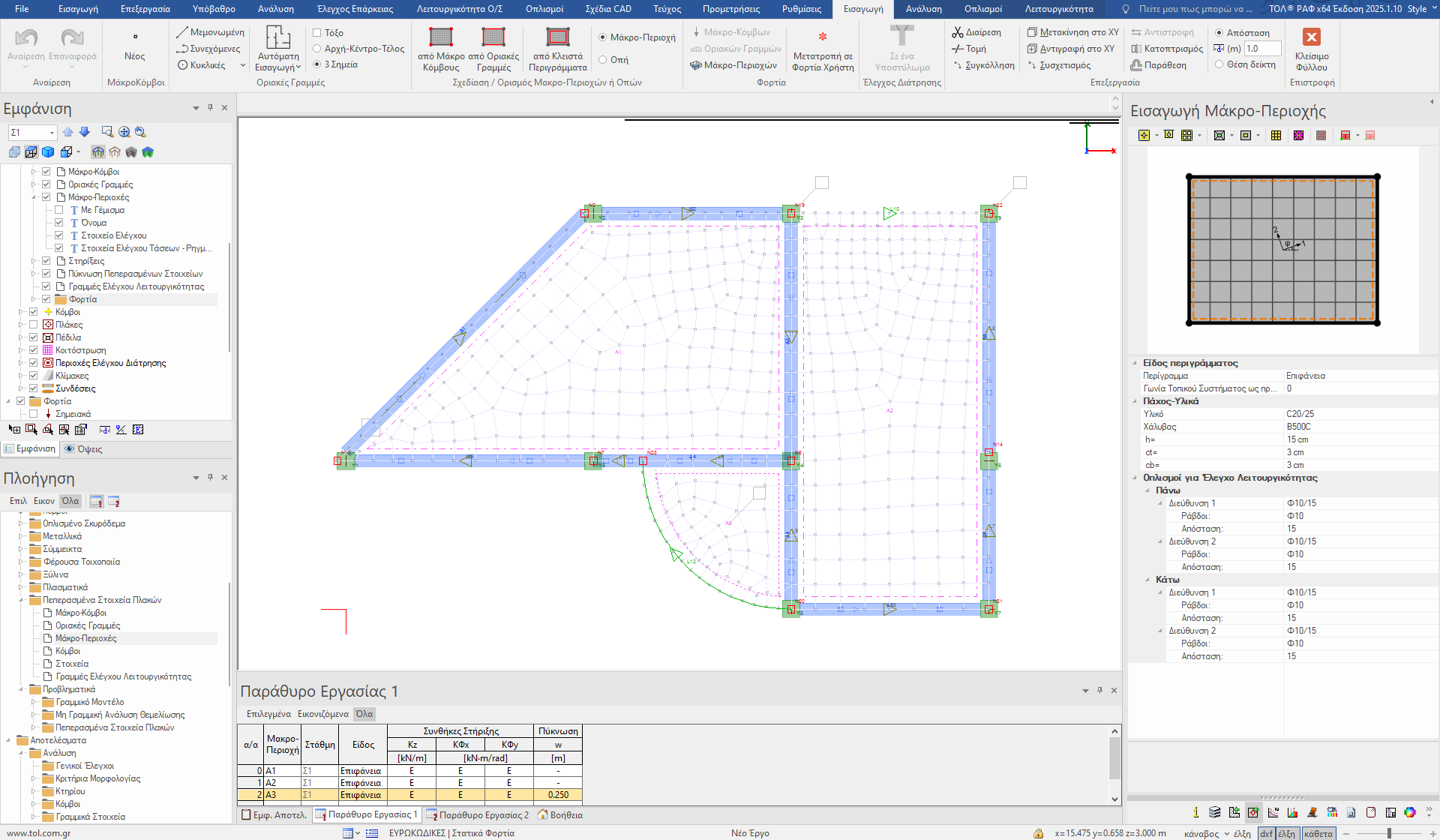Open the Ανάλυση menu
This screenshot has height=840, width=1440.
click(275, 9)
